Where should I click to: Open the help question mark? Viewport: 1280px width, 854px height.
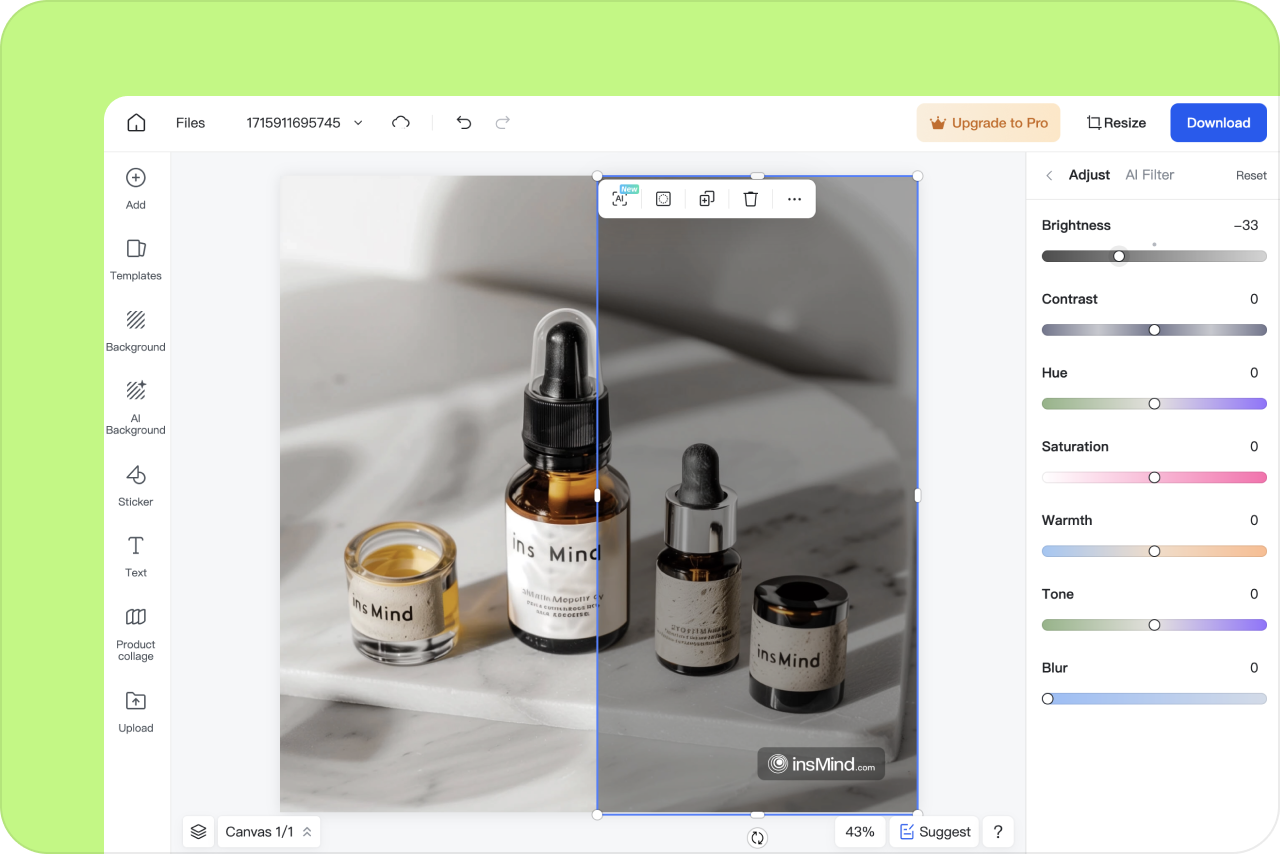point(998,832)
